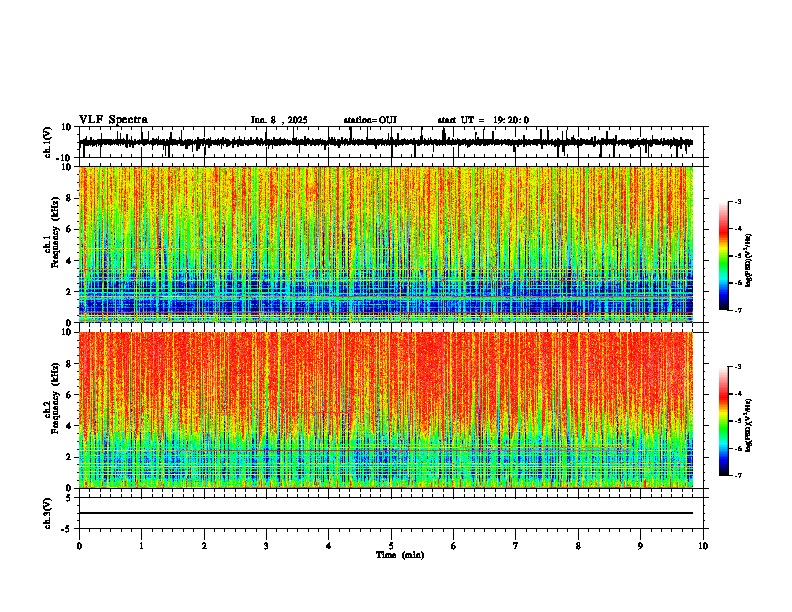
Task: Click time axis tick label "6"
Action: coord(454,546)
